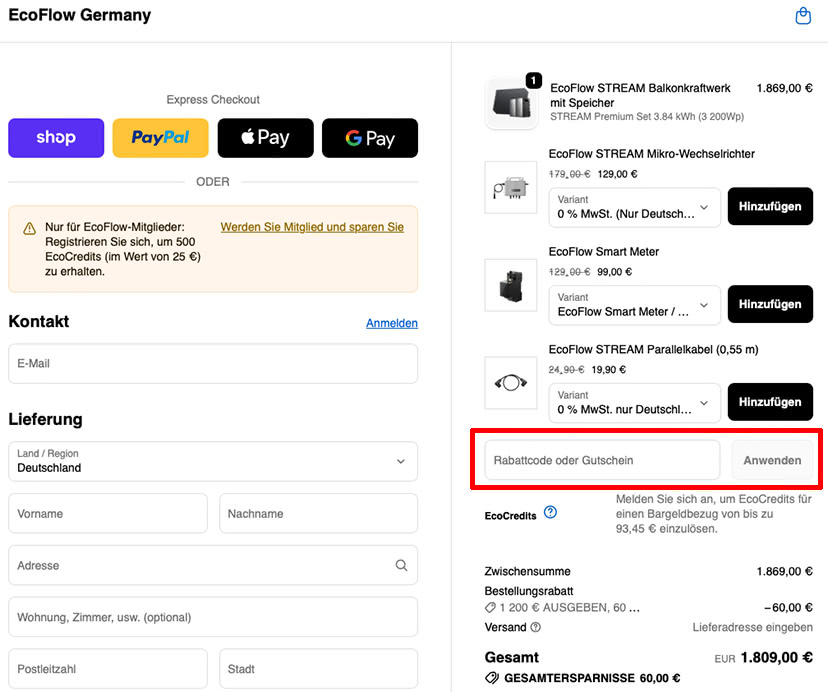Choose Apple Pay express checkout

tap(266, 138)
